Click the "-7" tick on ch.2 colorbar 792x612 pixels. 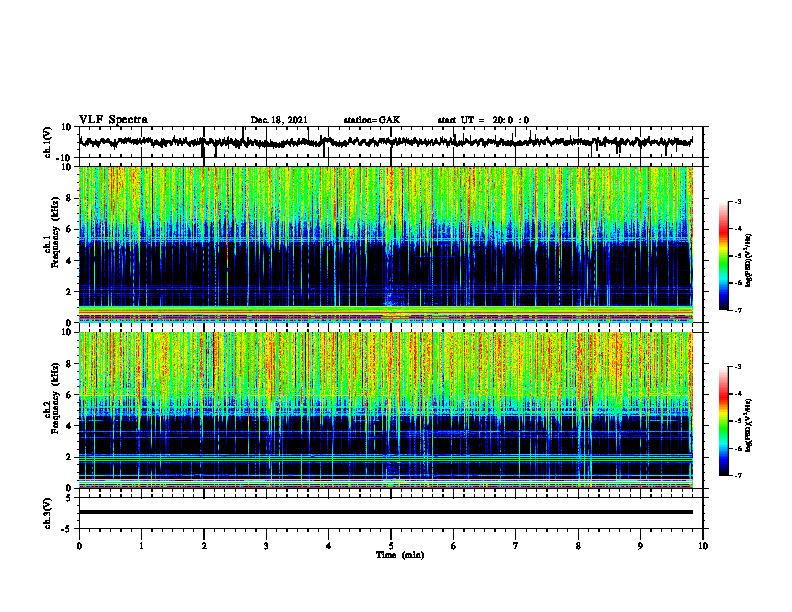pos(738,476)
